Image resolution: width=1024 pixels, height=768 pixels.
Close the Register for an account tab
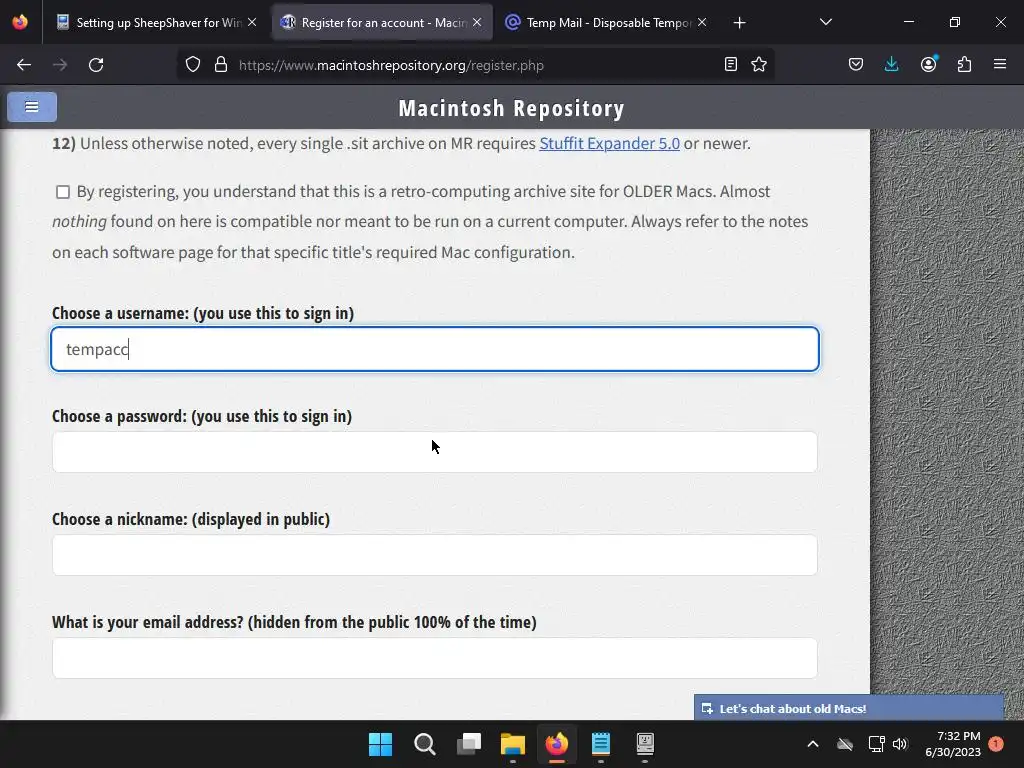click(477, 22)
